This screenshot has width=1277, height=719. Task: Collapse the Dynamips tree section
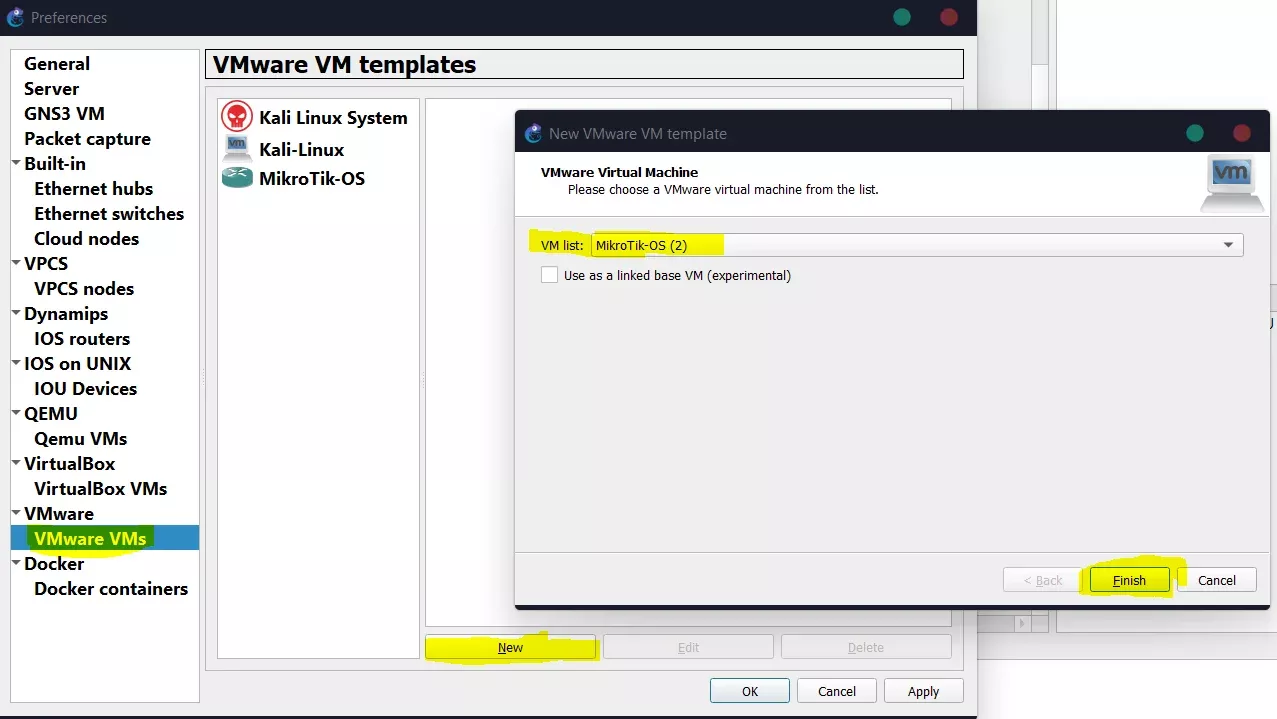16,313
